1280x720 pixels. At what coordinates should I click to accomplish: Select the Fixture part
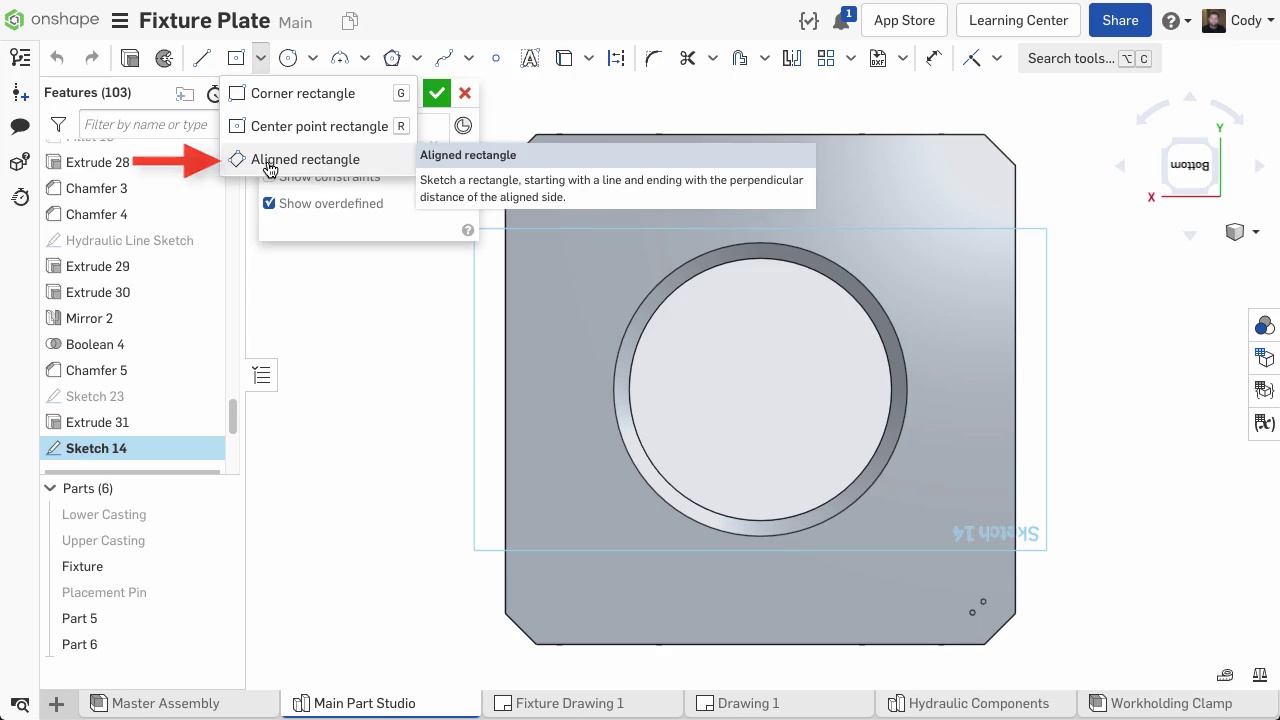click(x=82, y=566)
